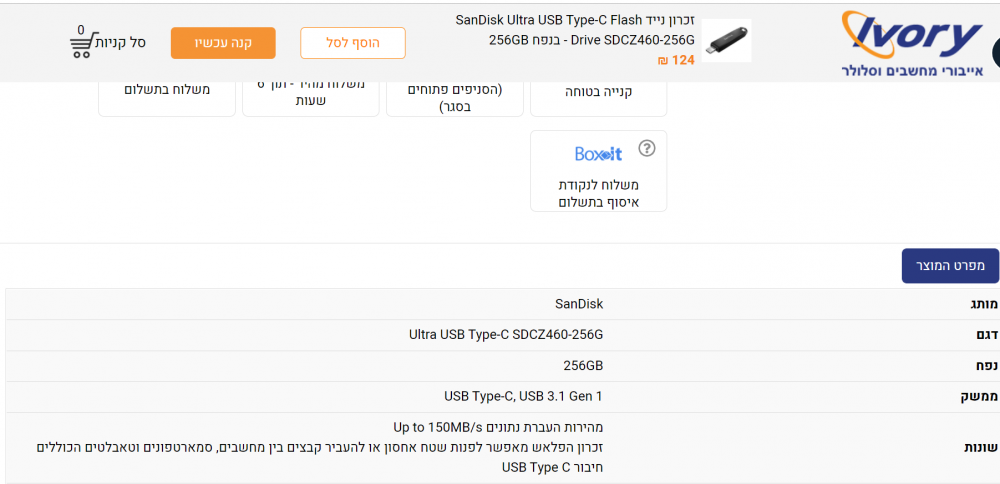Viewport: 1000px width, 484px height.
Task: Open the shopping cart icon
Action: pyautogui.click(x=82, y=43)
